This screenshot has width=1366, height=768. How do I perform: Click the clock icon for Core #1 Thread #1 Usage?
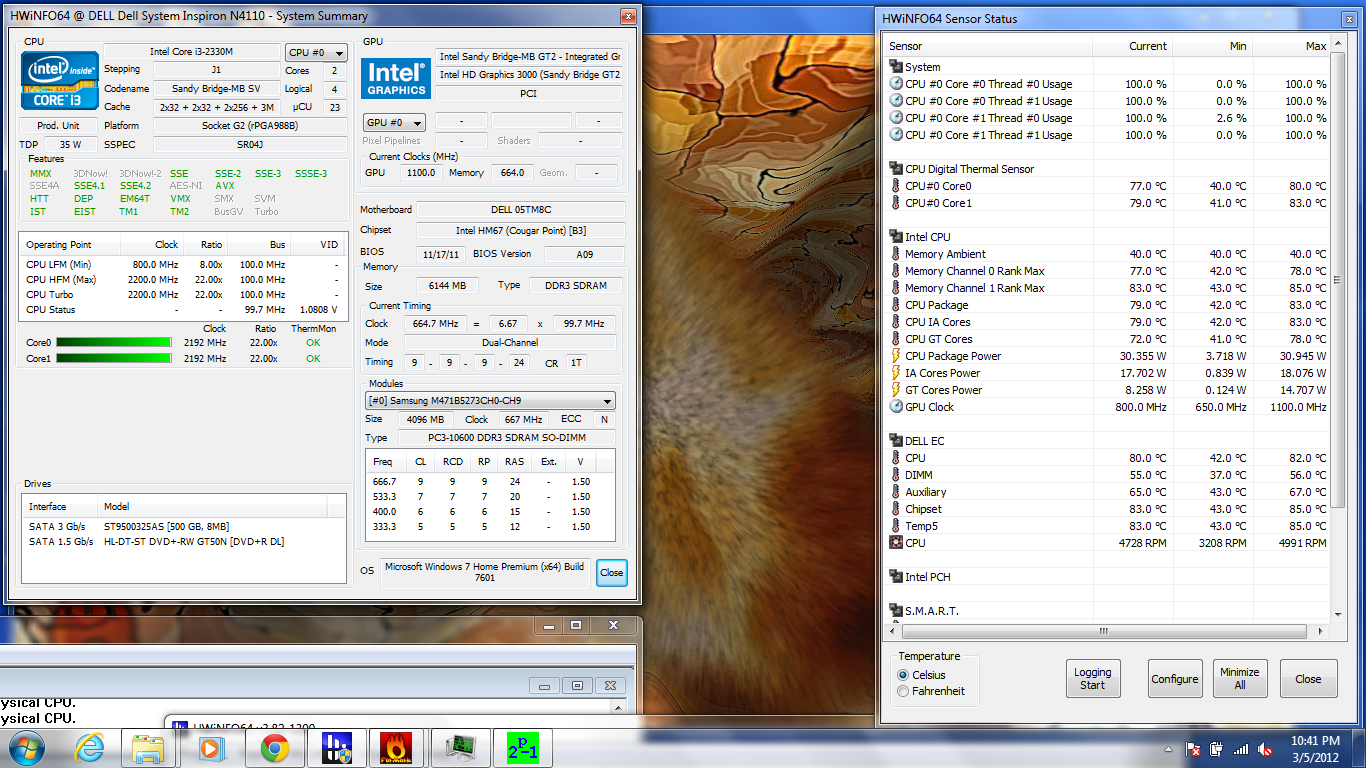pos(896,135)
